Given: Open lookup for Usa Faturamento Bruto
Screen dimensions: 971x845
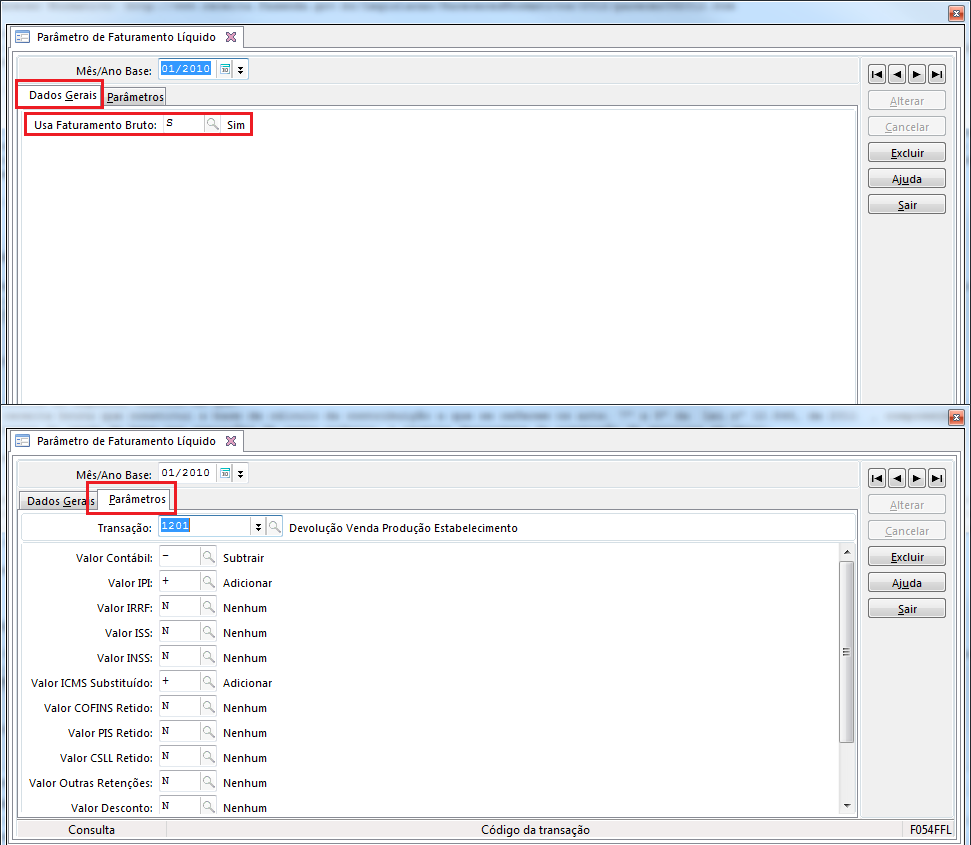Looking at the screenshot, I should (212, 125).
